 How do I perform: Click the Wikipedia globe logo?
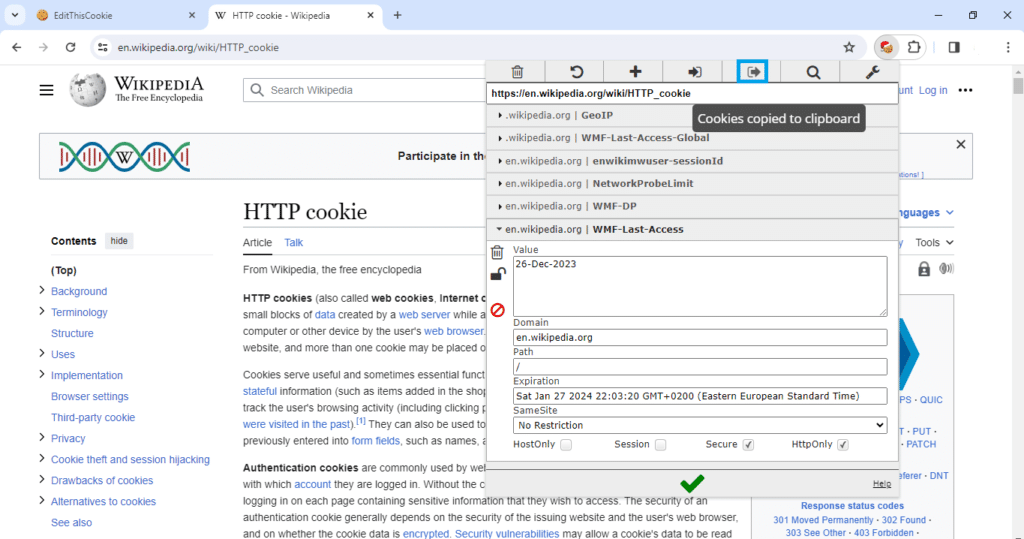(x=88, y=90)
